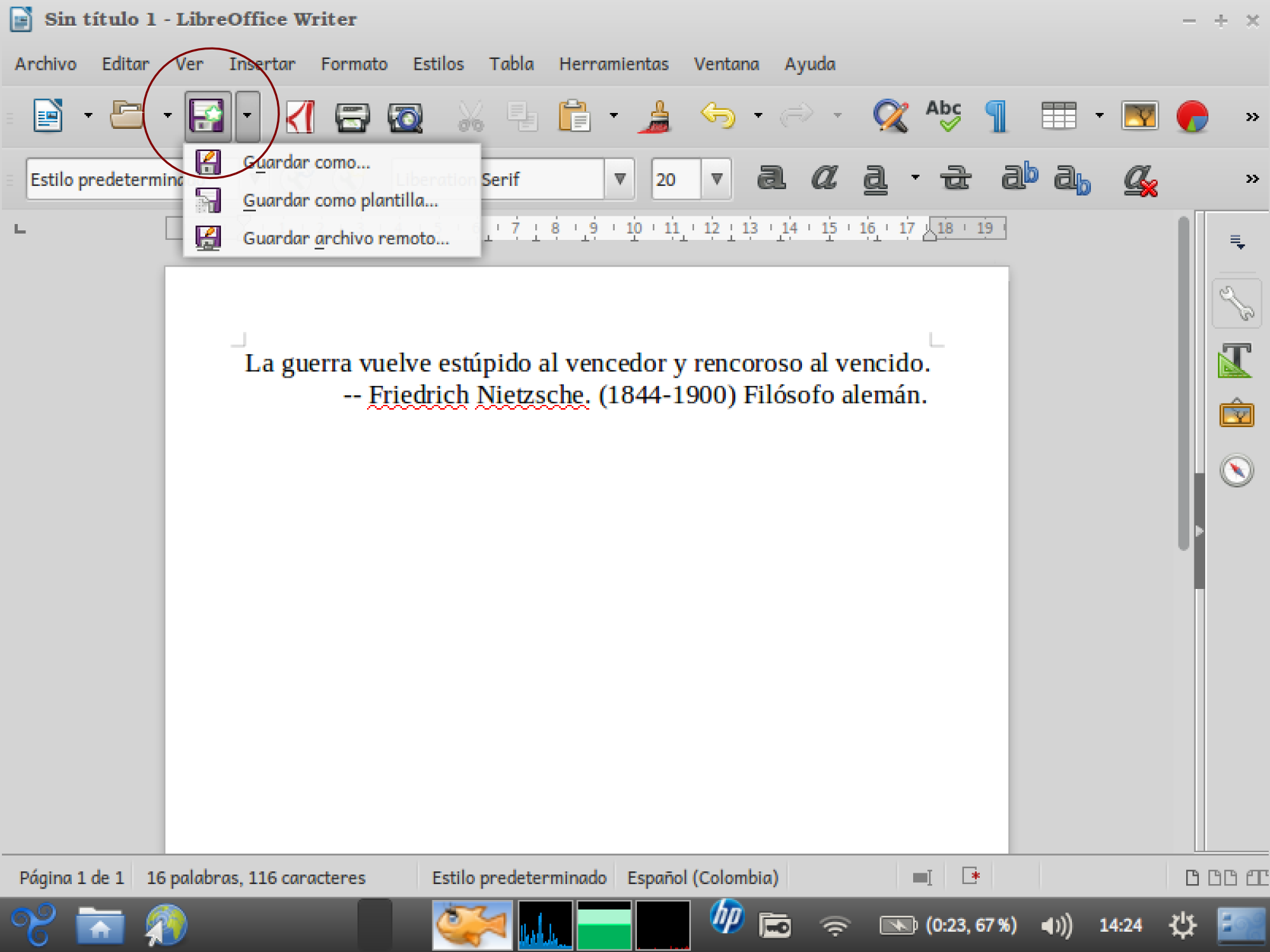Click the word count in status bar

pos(256,878)
